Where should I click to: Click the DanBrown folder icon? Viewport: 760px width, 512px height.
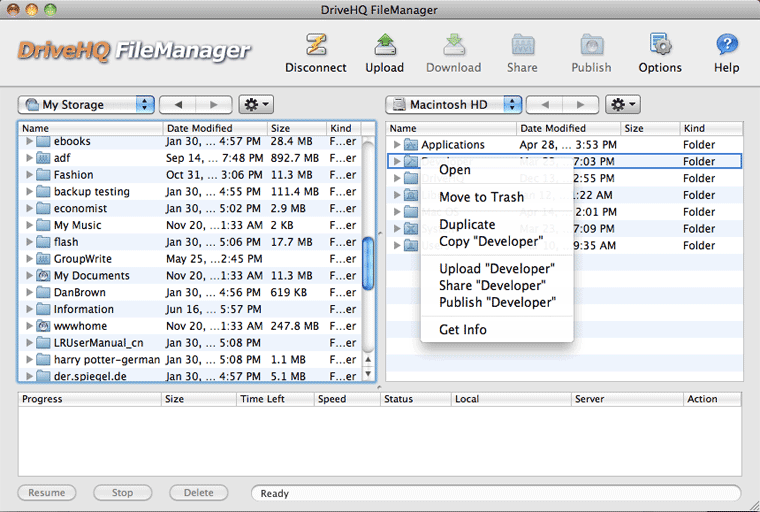point(44,292)
